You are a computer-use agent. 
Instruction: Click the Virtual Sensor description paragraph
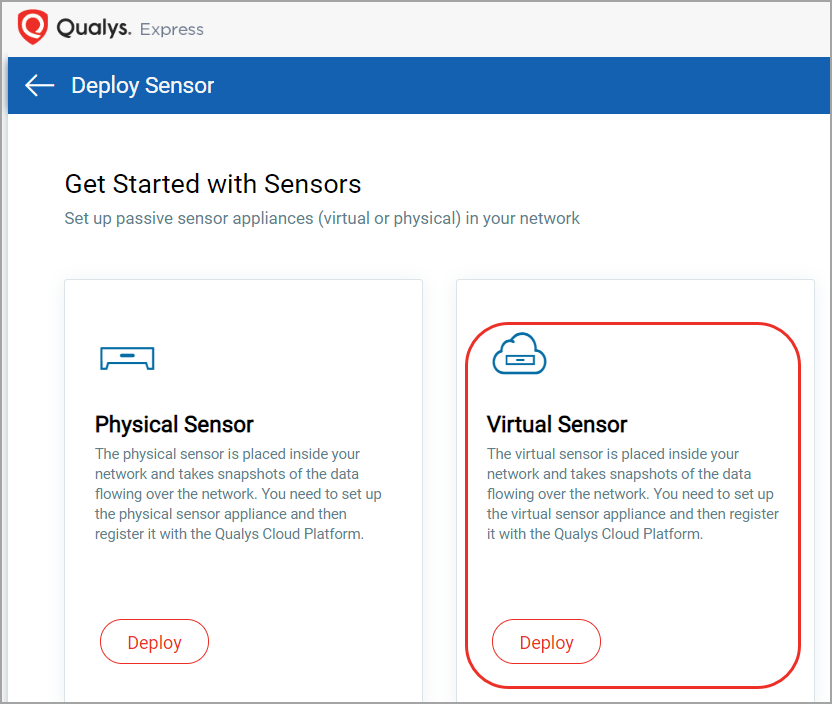pos(632,494)
